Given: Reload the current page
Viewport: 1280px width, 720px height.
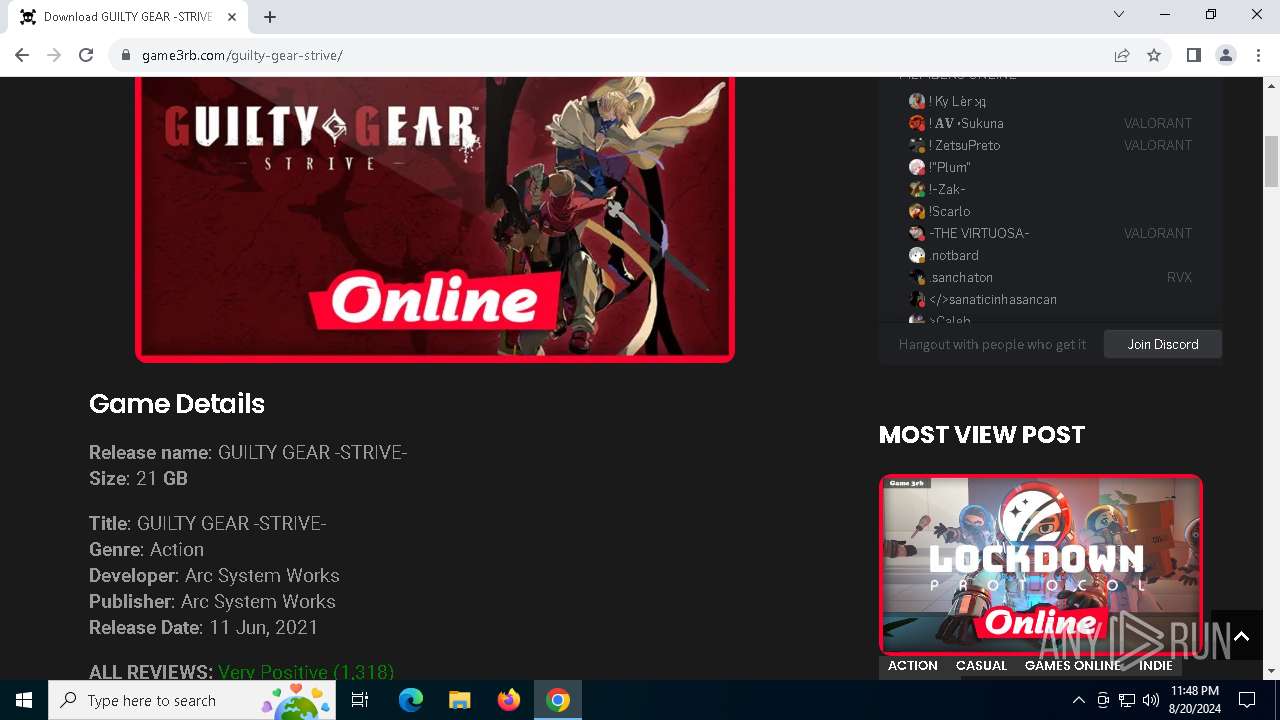Looking at the screenshot, I should (86, 55).
